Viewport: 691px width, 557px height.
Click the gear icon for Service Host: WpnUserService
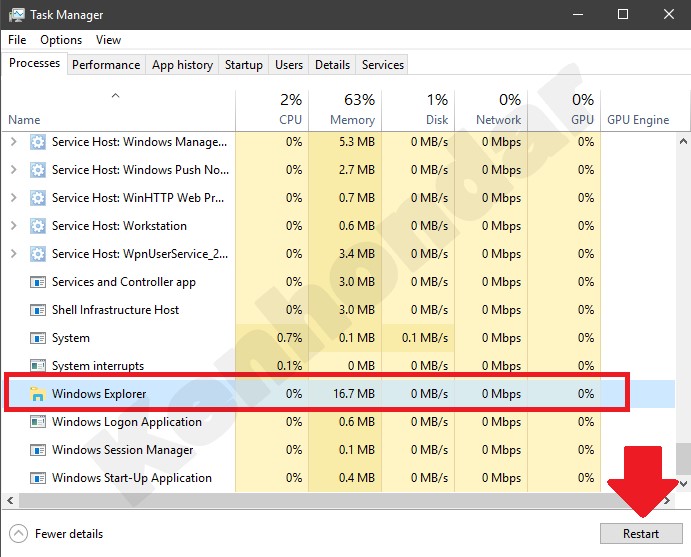38,254
